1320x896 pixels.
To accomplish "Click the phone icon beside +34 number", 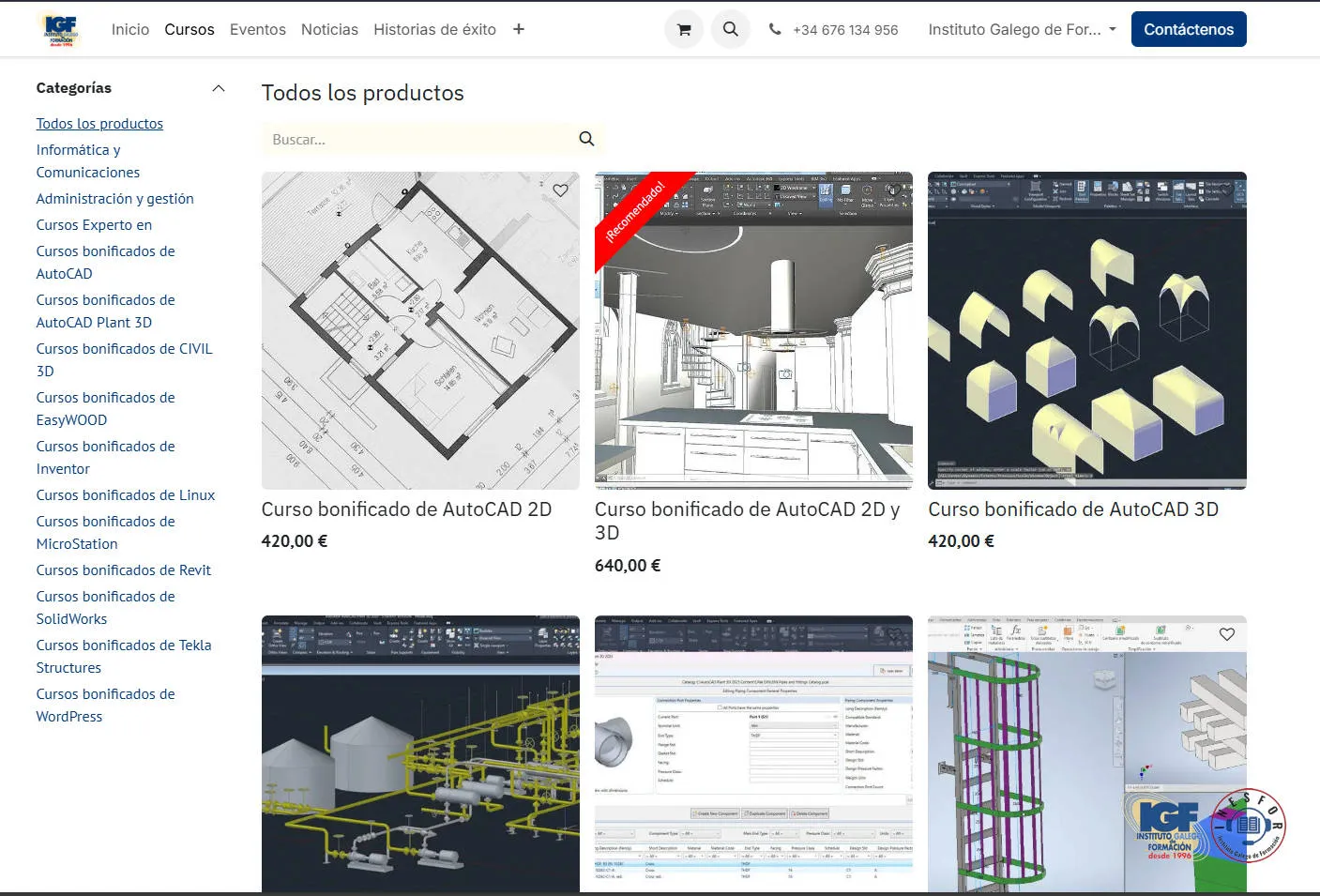I will (x=775, y=29).
